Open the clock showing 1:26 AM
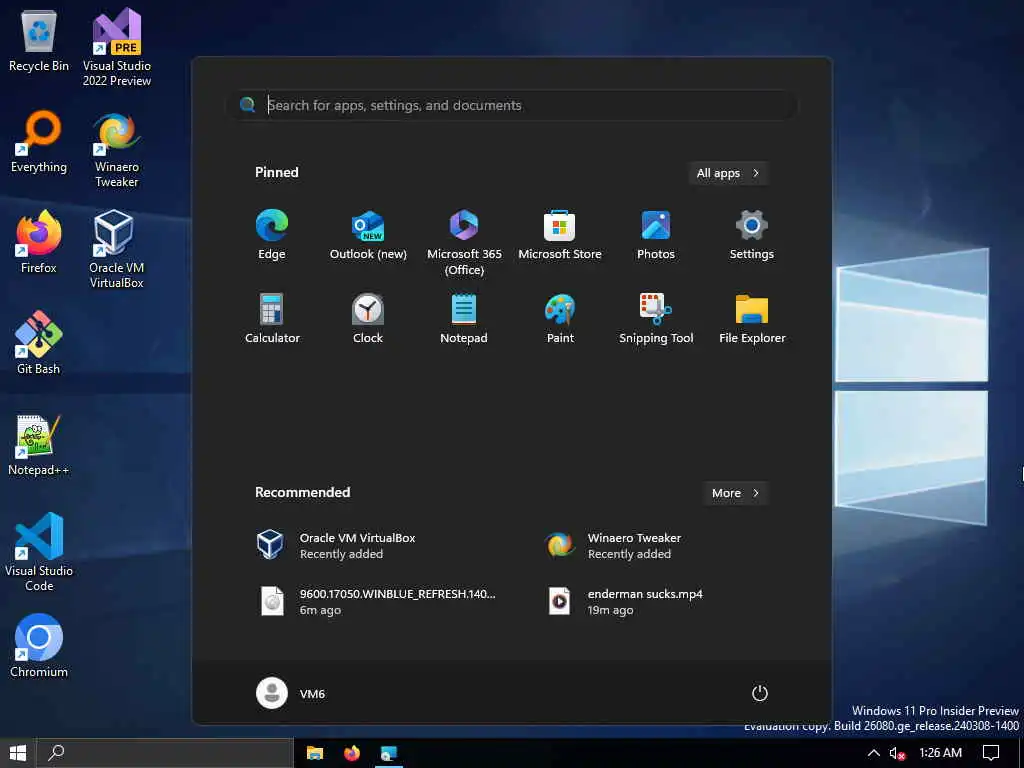Viewport: 1024px width, 768px height. pos(940,753)
